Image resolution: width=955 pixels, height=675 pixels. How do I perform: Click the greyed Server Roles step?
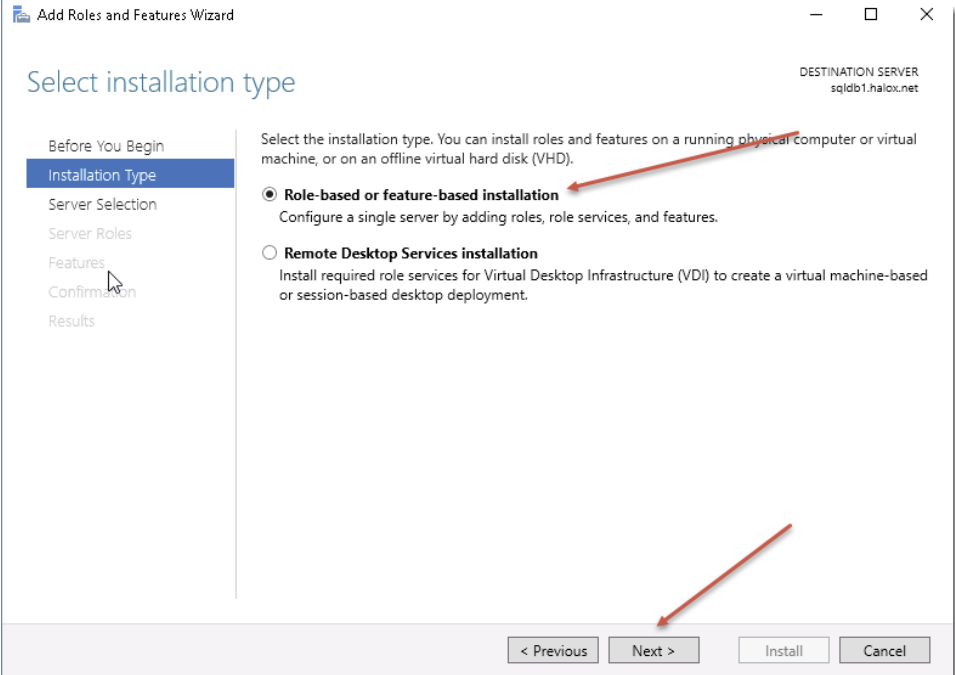90,233
